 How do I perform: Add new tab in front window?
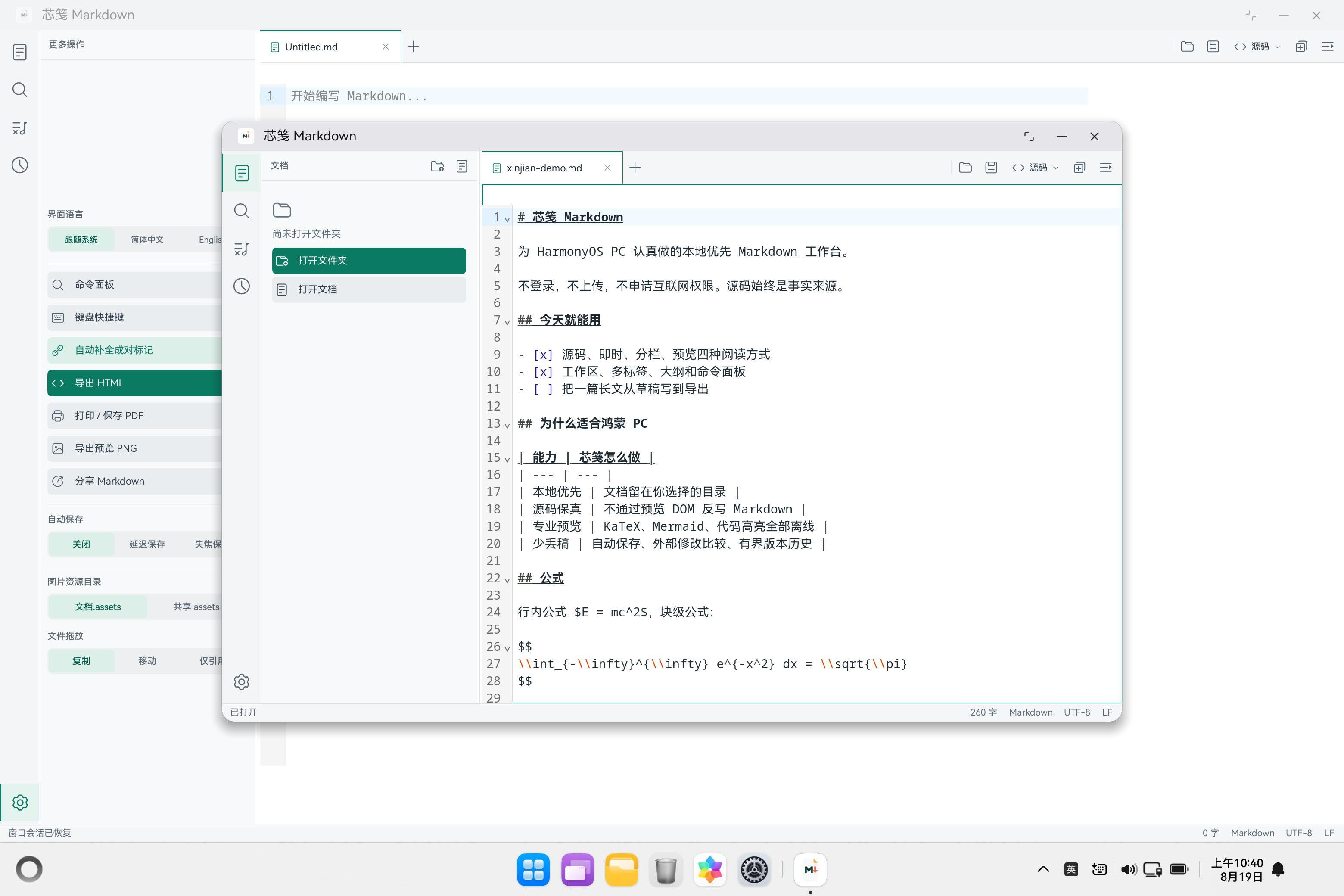635,168
